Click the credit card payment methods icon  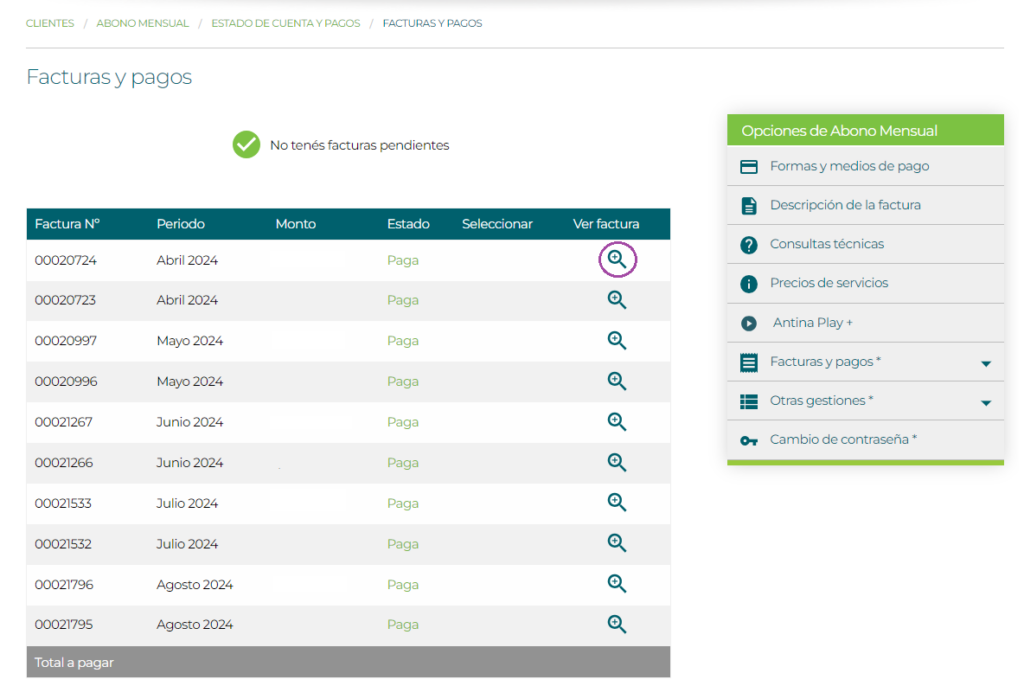pyautogui.click(x=748, y=167)
